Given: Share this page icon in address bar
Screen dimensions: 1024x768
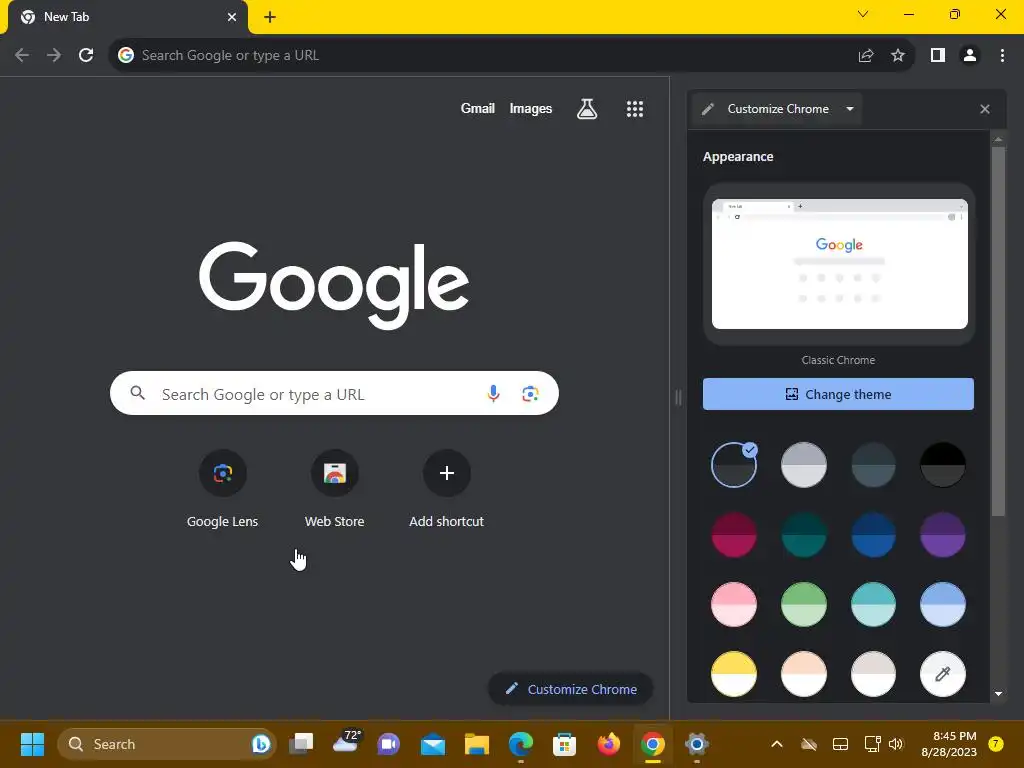Looking at the screenshot, I should coord(866,56).
